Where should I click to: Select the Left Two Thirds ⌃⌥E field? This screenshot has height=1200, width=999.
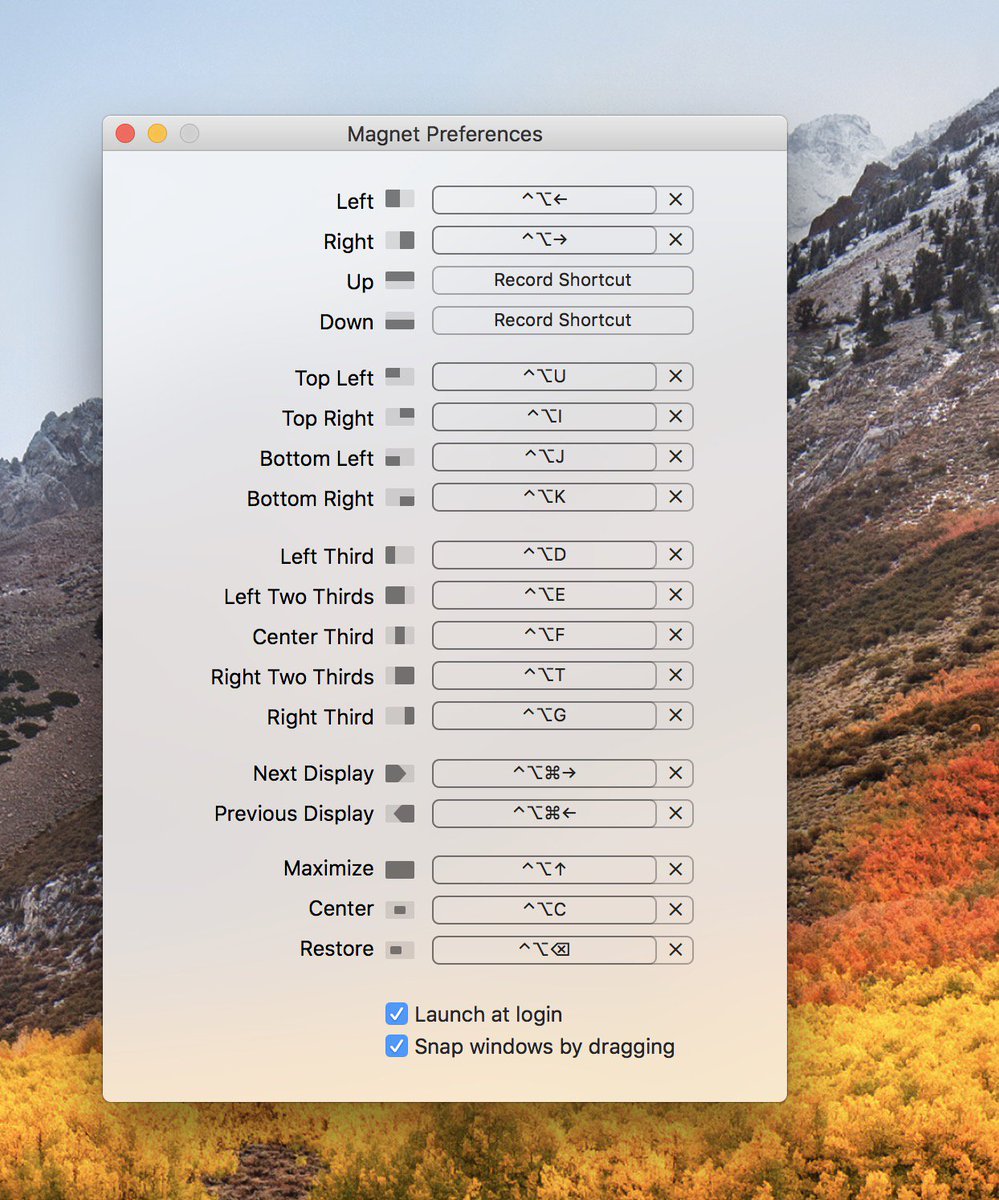545,594
